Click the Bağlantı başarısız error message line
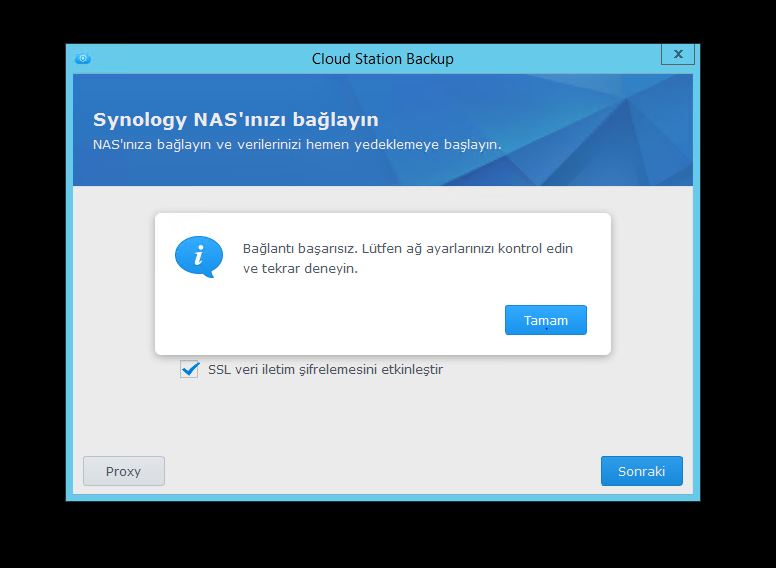The image size is (776, 568). point(407,248)
